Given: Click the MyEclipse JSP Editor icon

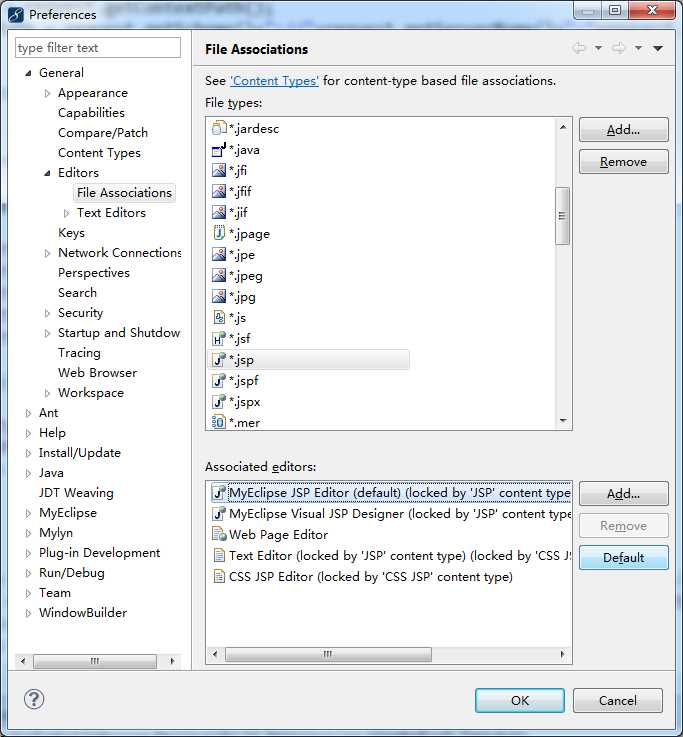Looking at the screenshot, I should [x=219, y=493].
